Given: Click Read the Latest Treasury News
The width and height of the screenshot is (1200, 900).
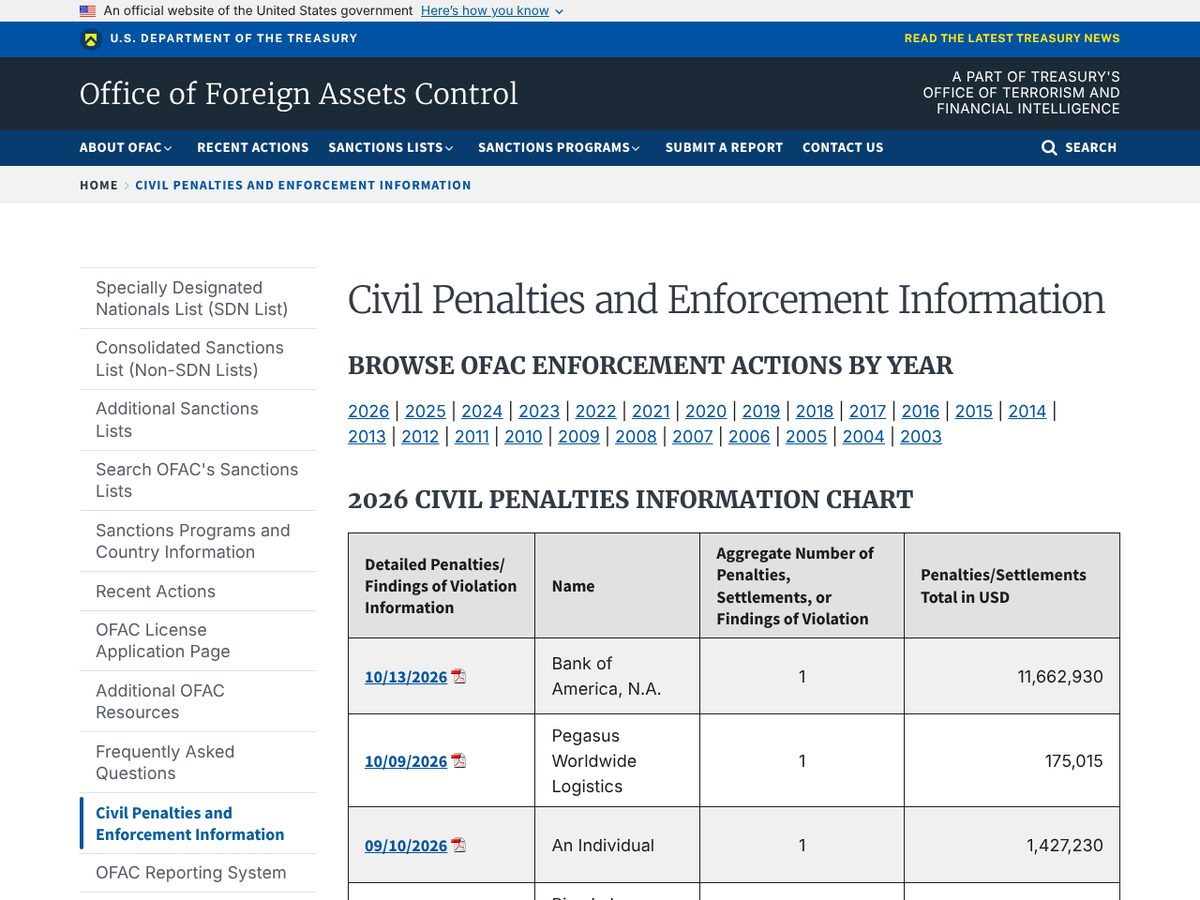Looking at the screenshot, I should [1012, 38].
